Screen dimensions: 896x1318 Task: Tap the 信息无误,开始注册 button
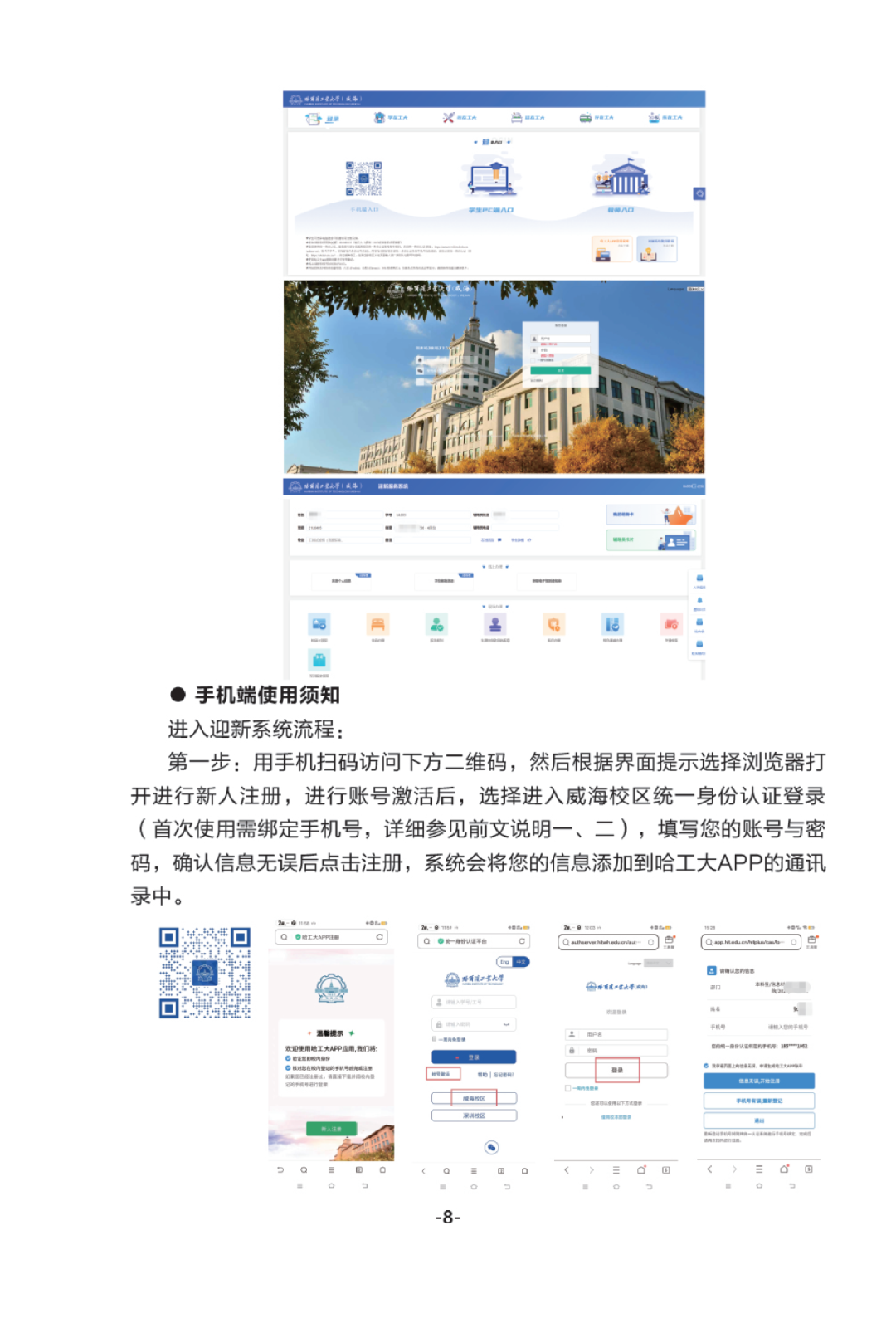(759, 1081)
